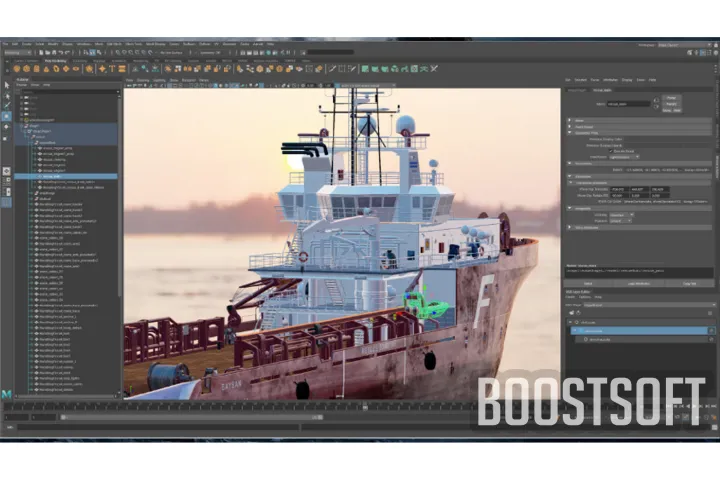
Task: Create a polygon cylinder from the shelf
Action: pos(36,69)
